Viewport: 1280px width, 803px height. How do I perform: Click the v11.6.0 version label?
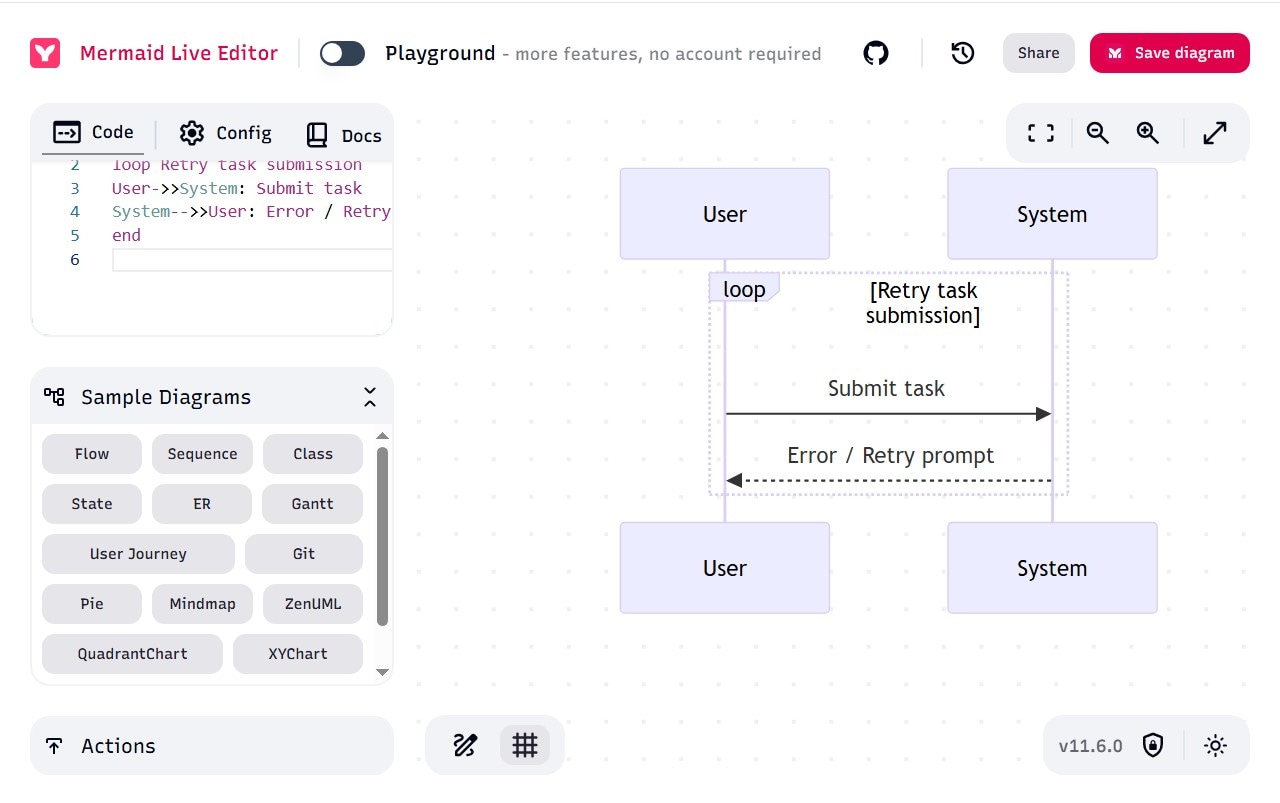point(1090,746)
